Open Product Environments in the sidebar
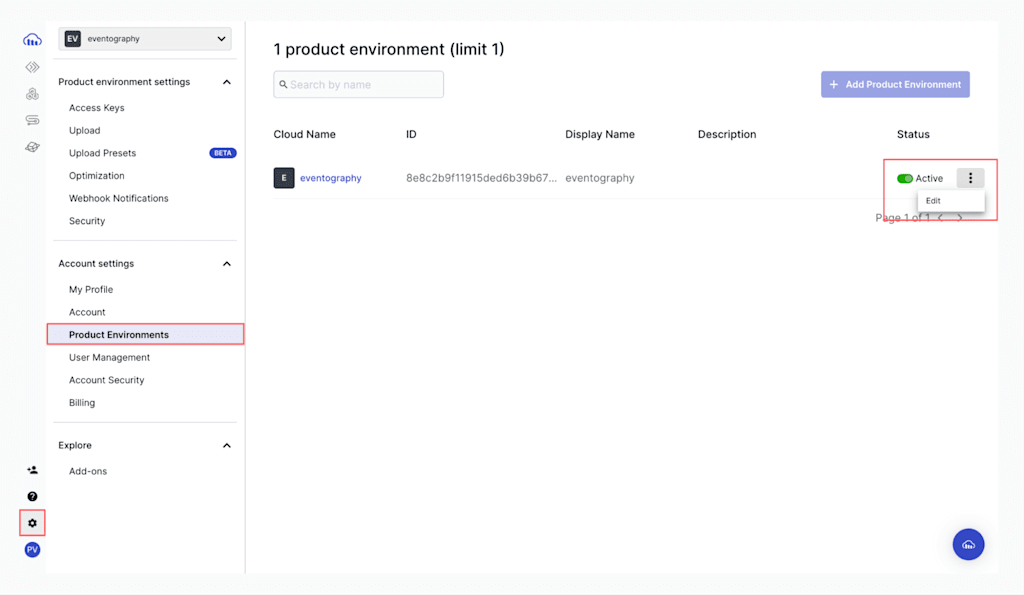Screen dimensions: 1024x595 pyautogui.click(x=119, y=335)
